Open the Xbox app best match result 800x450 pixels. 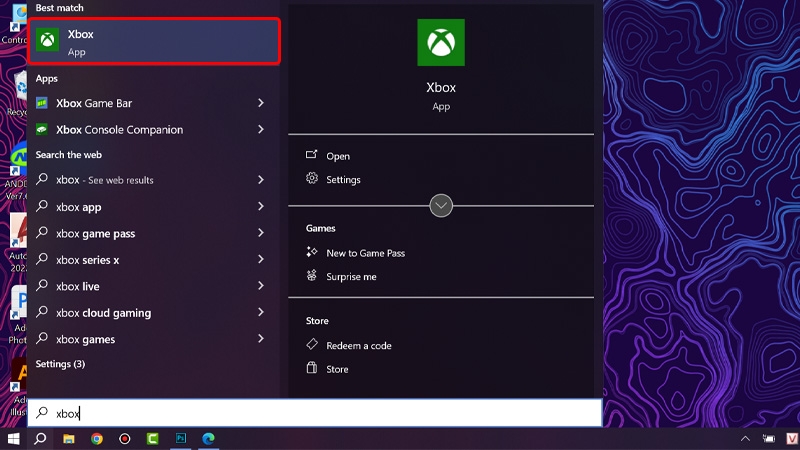click(x=154, y=41)
